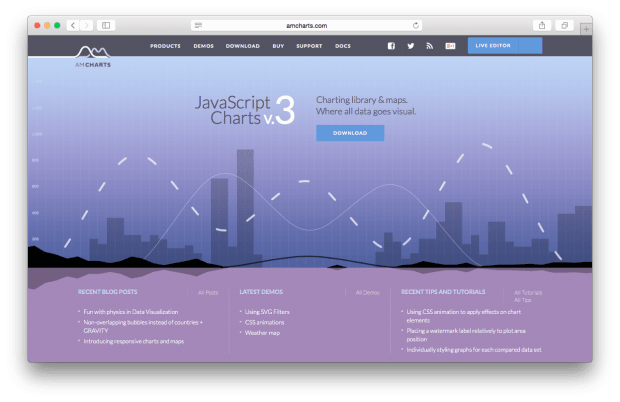Screen dimensions: 620x402
Task: Click the RSS feed icon
Action: point(429,46)
